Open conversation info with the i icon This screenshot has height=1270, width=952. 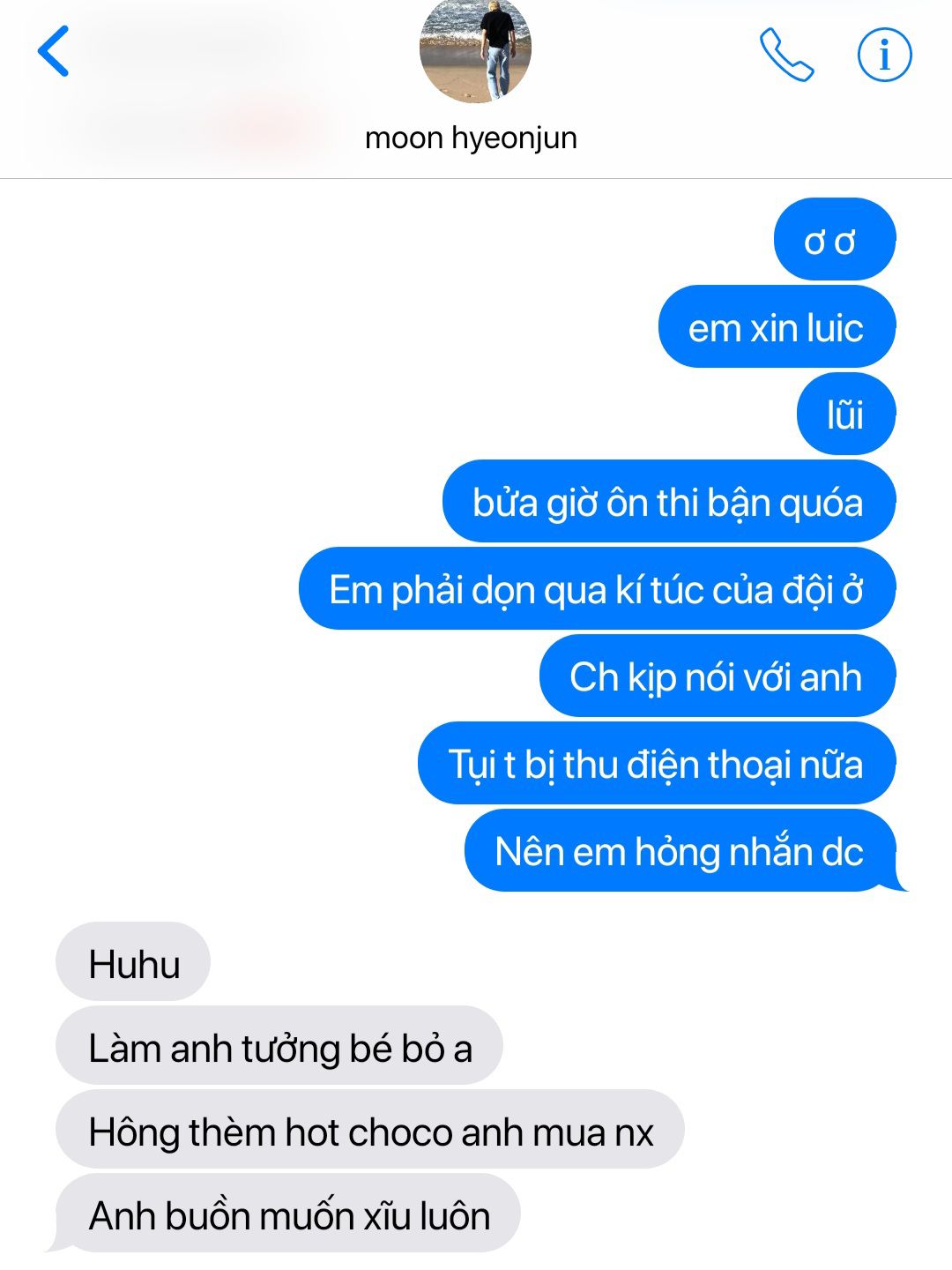pos(884,55)
